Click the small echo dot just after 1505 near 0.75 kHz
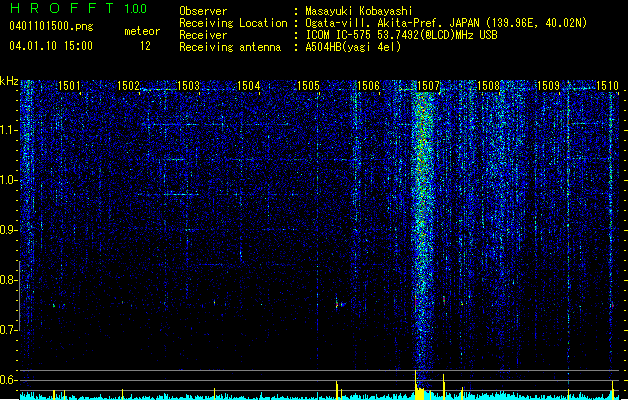629x400 pixels. point(337,305)
